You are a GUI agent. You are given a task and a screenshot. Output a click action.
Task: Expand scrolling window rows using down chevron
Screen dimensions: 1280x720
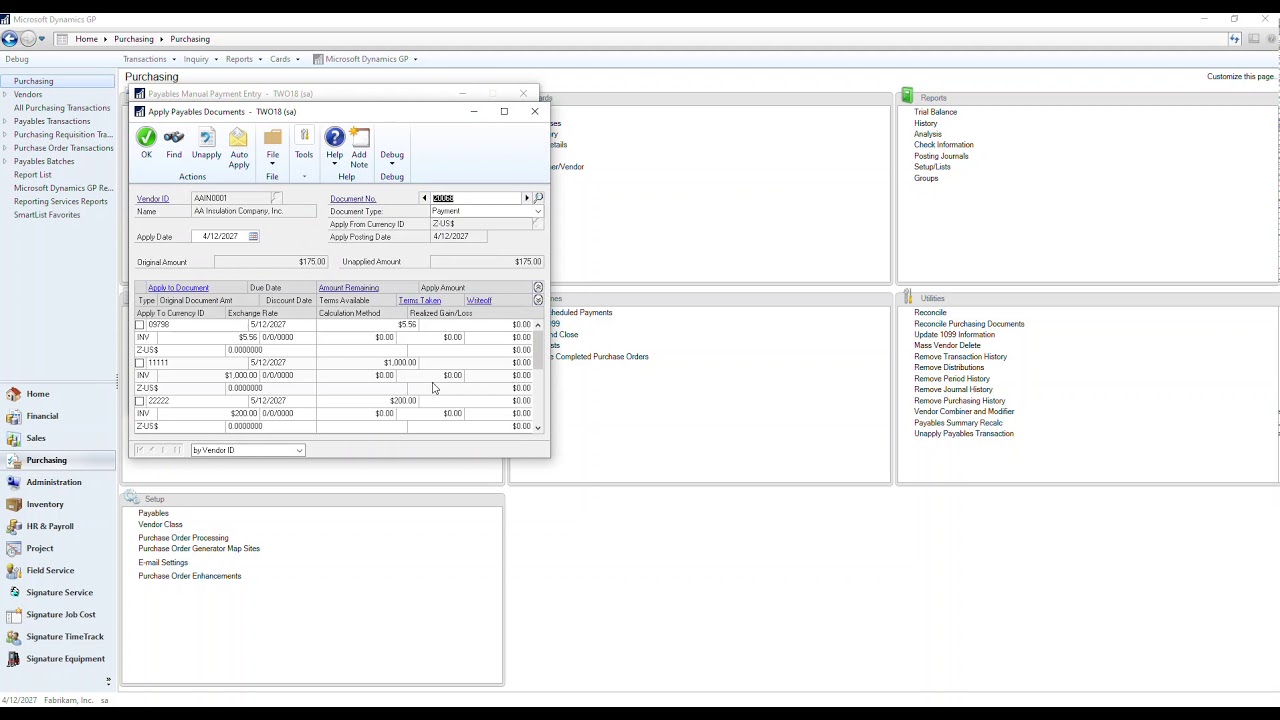click(x=538, y=300)
